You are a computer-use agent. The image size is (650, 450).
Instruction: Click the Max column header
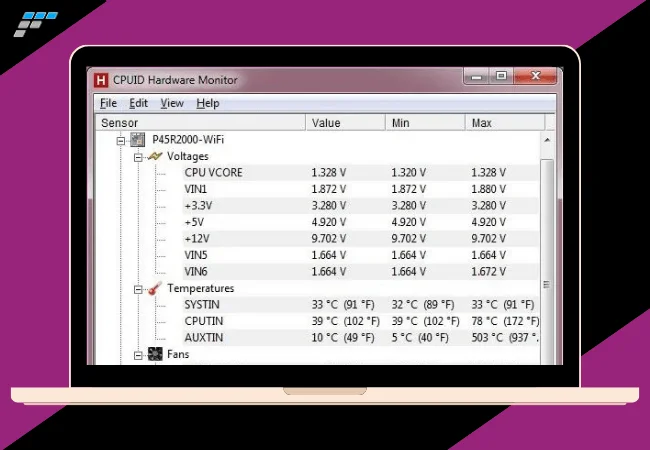point(505,123)
